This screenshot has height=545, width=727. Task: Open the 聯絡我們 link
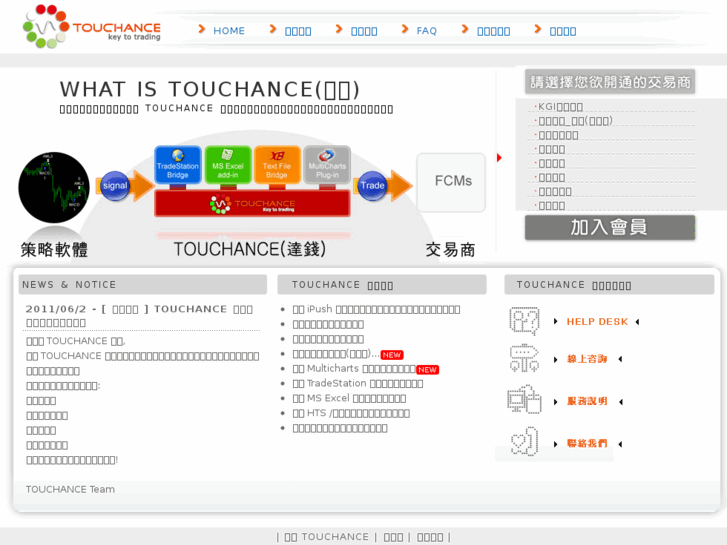587,443
